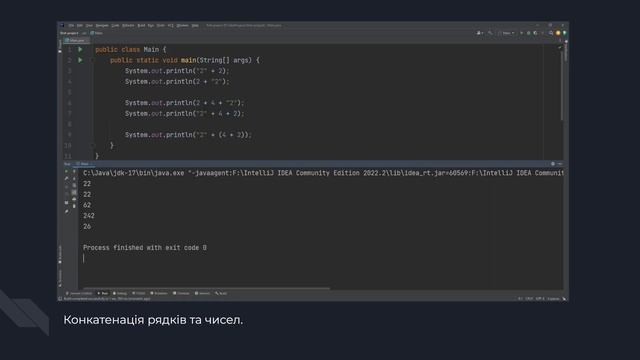The image size is (640, 360).
Task: Open the Code menu
Action: click(x=116, y=25)
